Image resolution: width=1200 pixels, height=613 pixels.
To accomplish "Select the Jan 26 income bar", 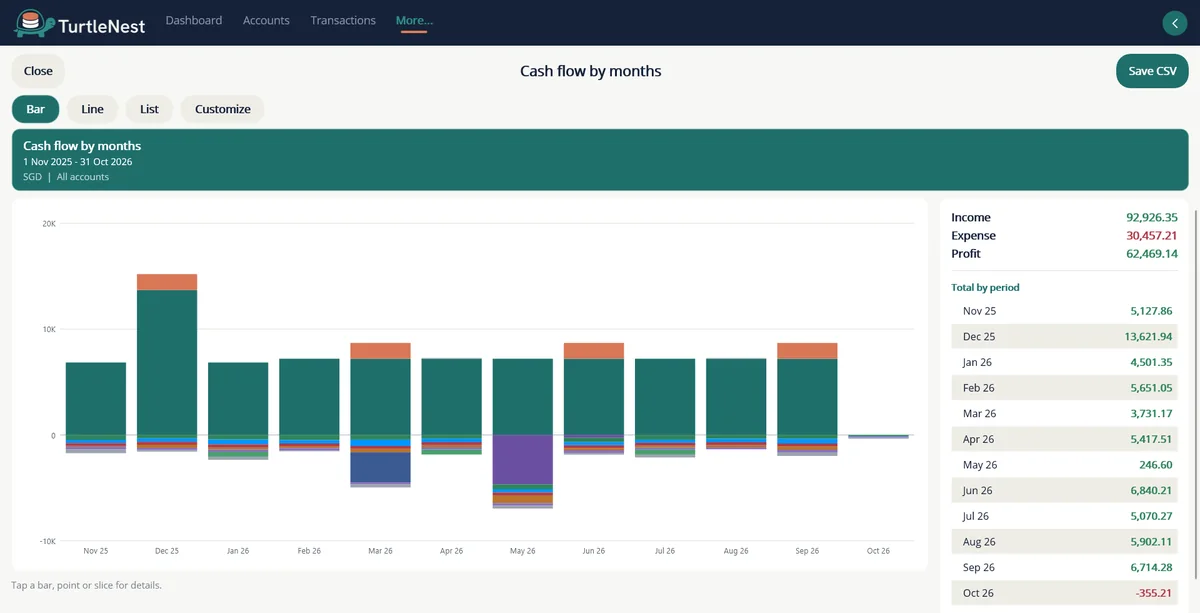I will pos(238,399).
